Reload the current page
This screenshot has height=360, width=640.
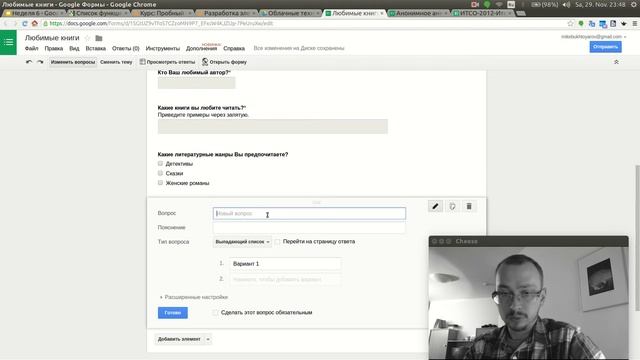pos(25,24)
